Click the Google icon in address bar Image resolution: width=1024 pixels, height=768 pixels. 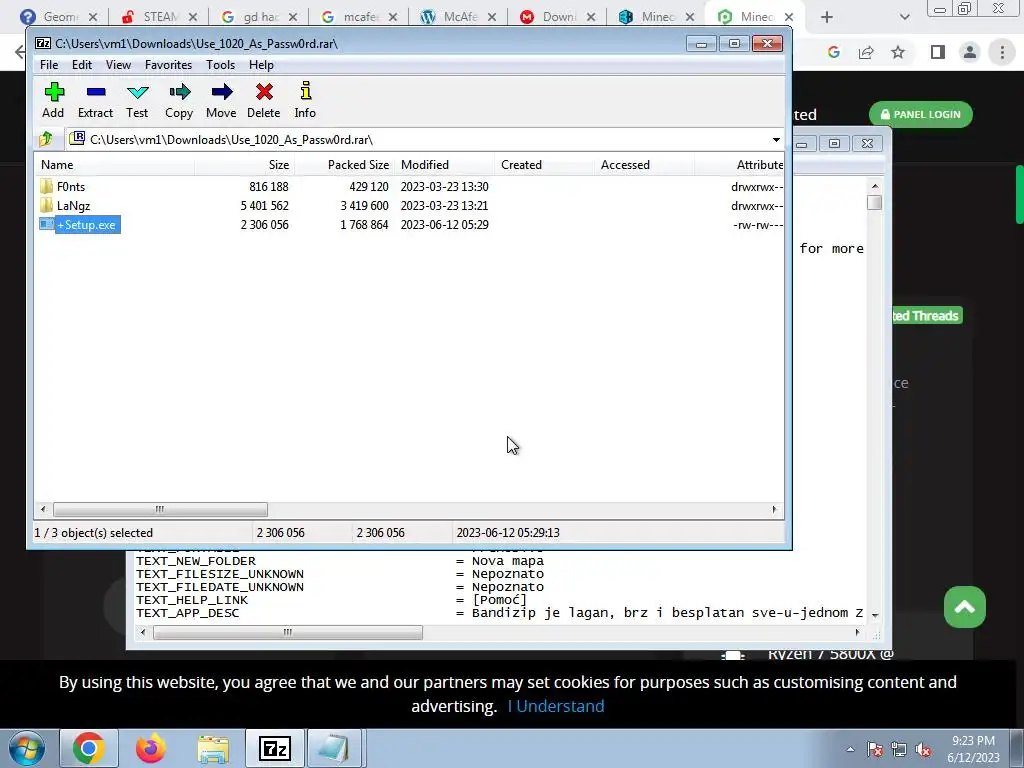point(834,52)
